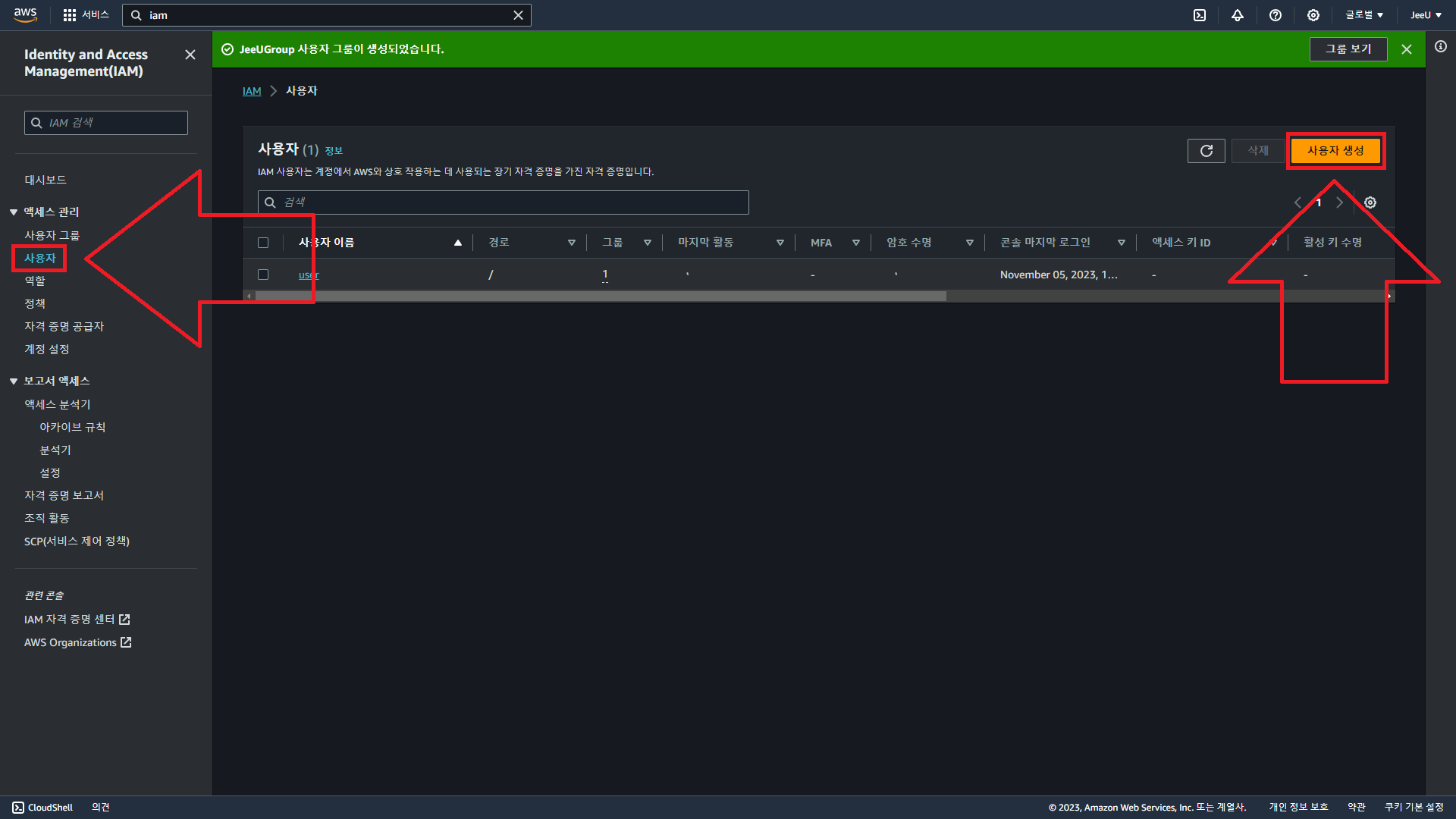Click the orange 사용자 생성 button

point(1335,151)
